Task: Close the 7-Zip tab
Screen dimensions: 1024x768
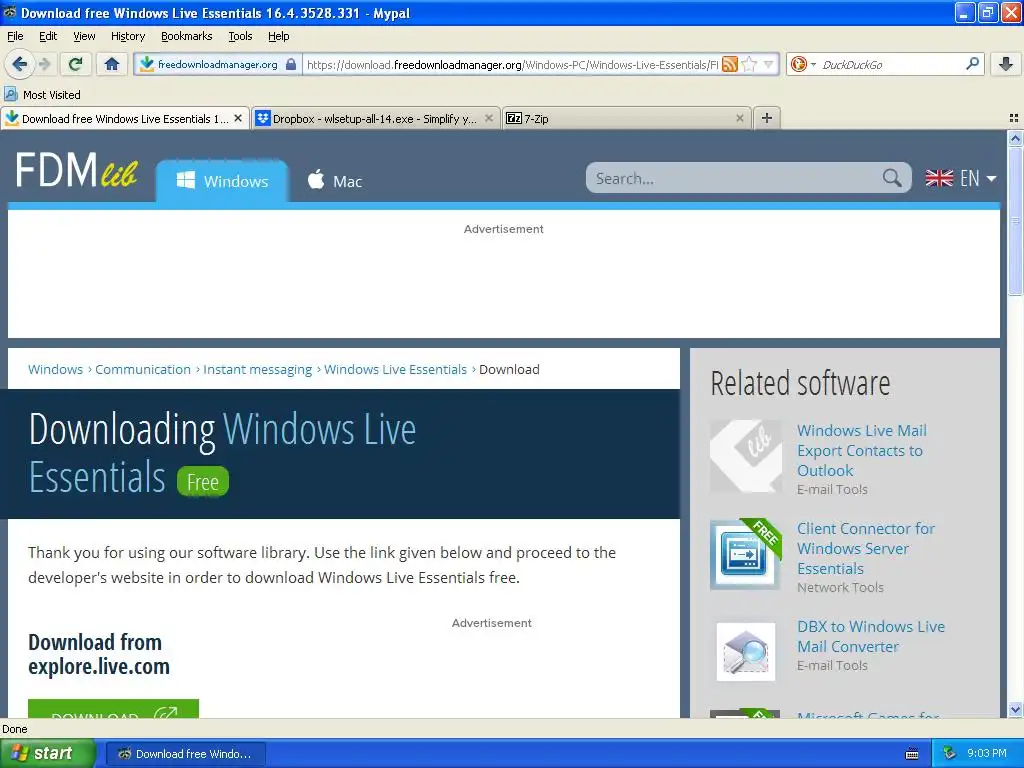Action: [x=739, y=118]
